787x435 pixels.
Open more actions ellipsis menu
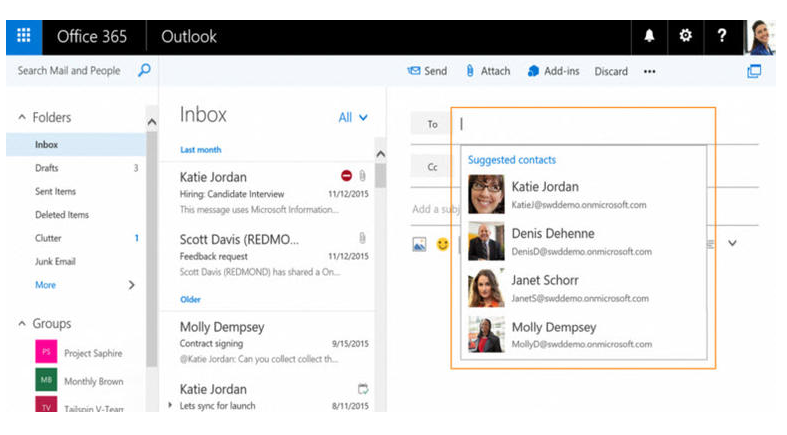649,72
